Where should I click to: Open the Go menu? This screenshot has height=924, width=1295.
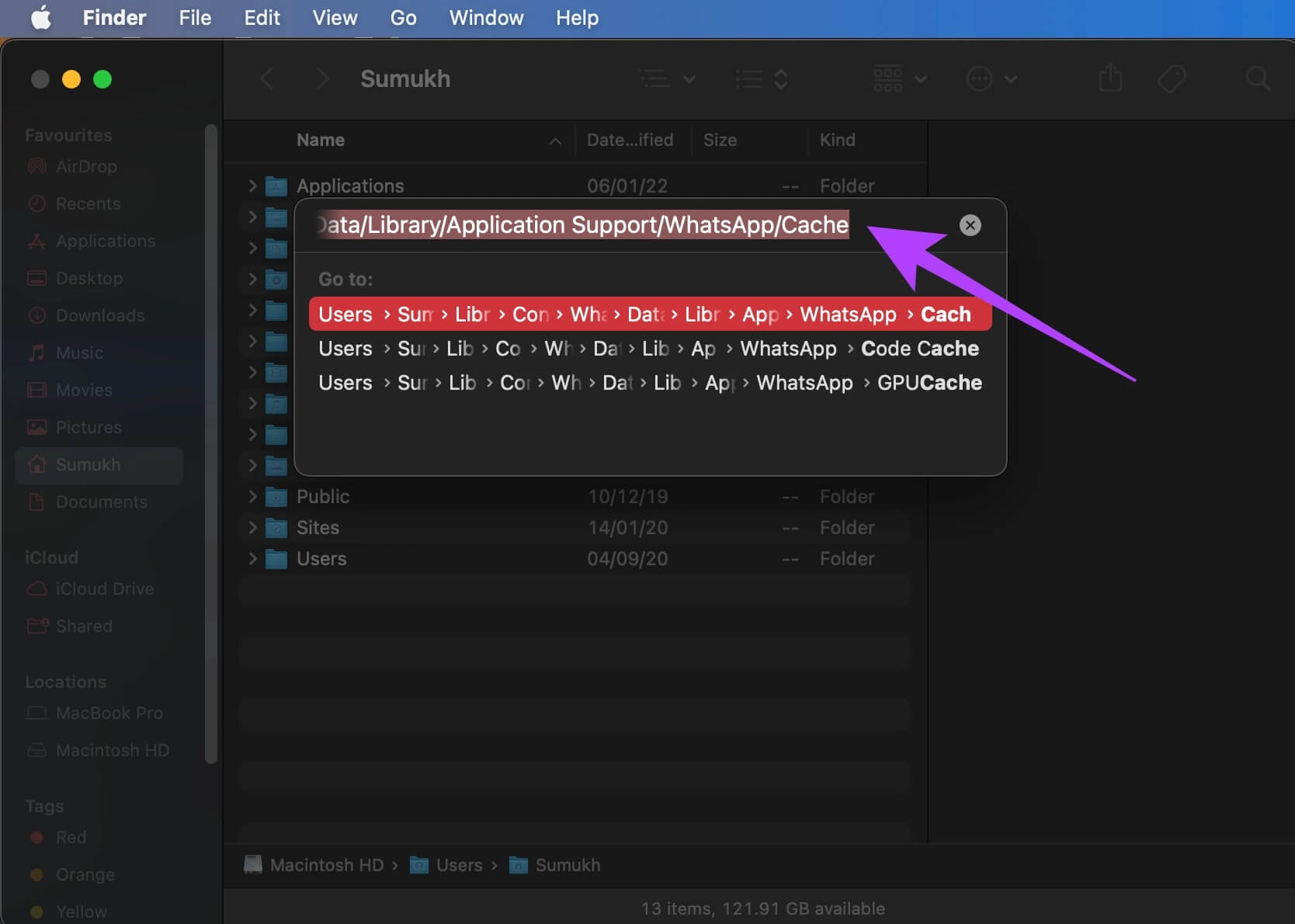(403, 17)
